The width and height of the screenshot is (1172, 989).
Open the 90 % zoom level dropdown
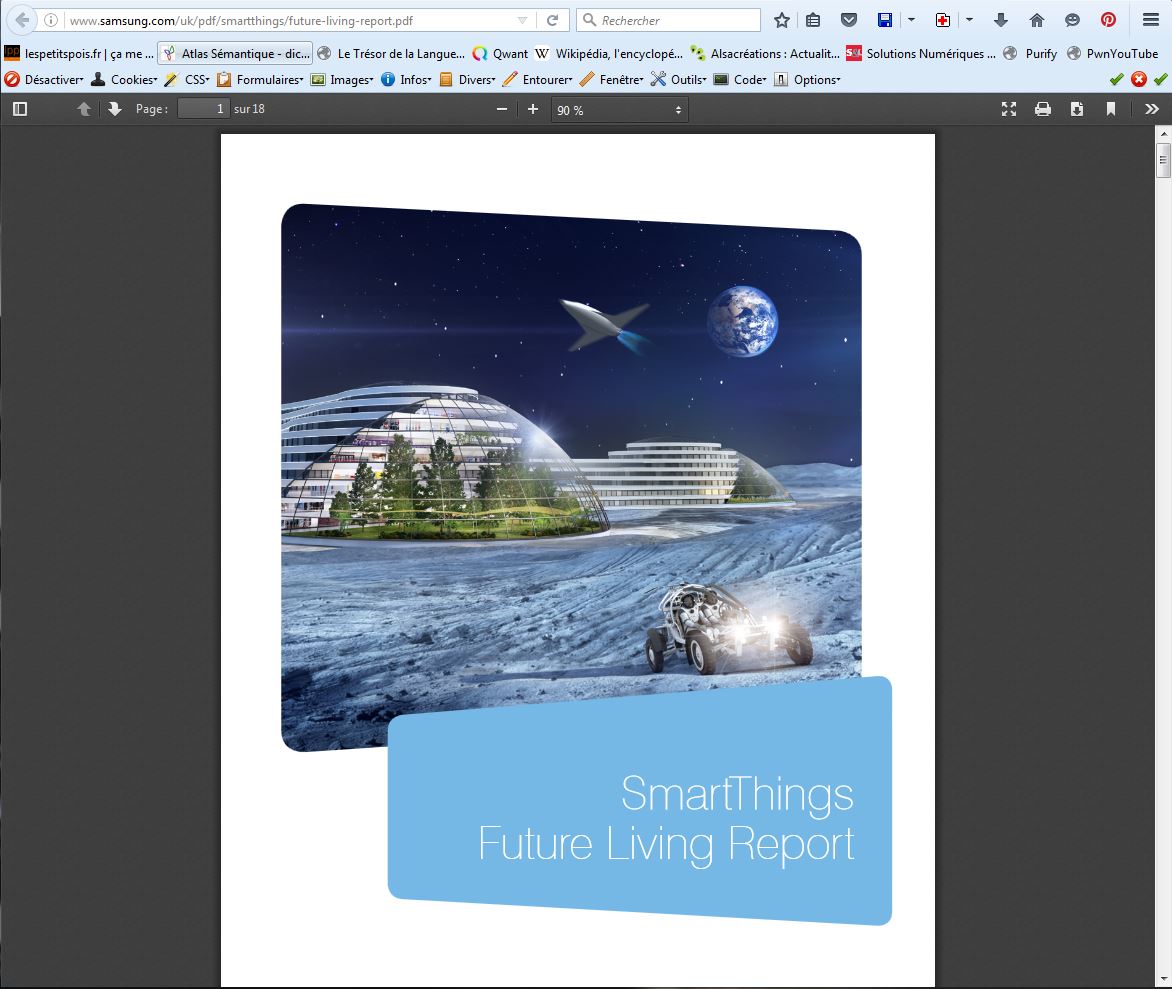point(620,110)
